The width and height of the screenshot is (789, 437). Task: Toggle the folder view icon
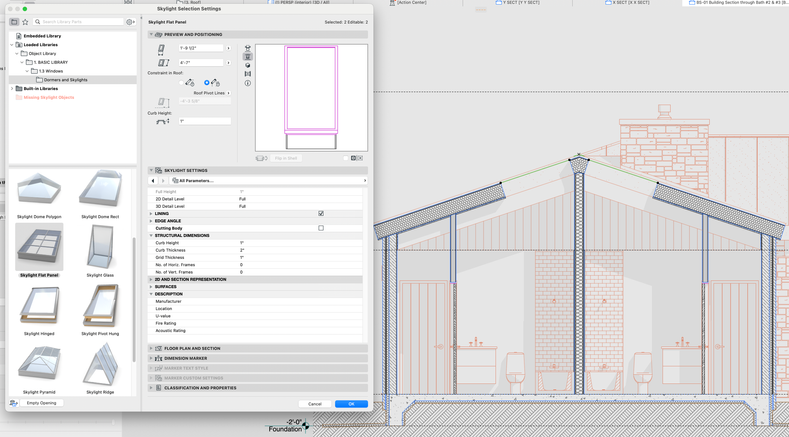(x=14, y=22)
